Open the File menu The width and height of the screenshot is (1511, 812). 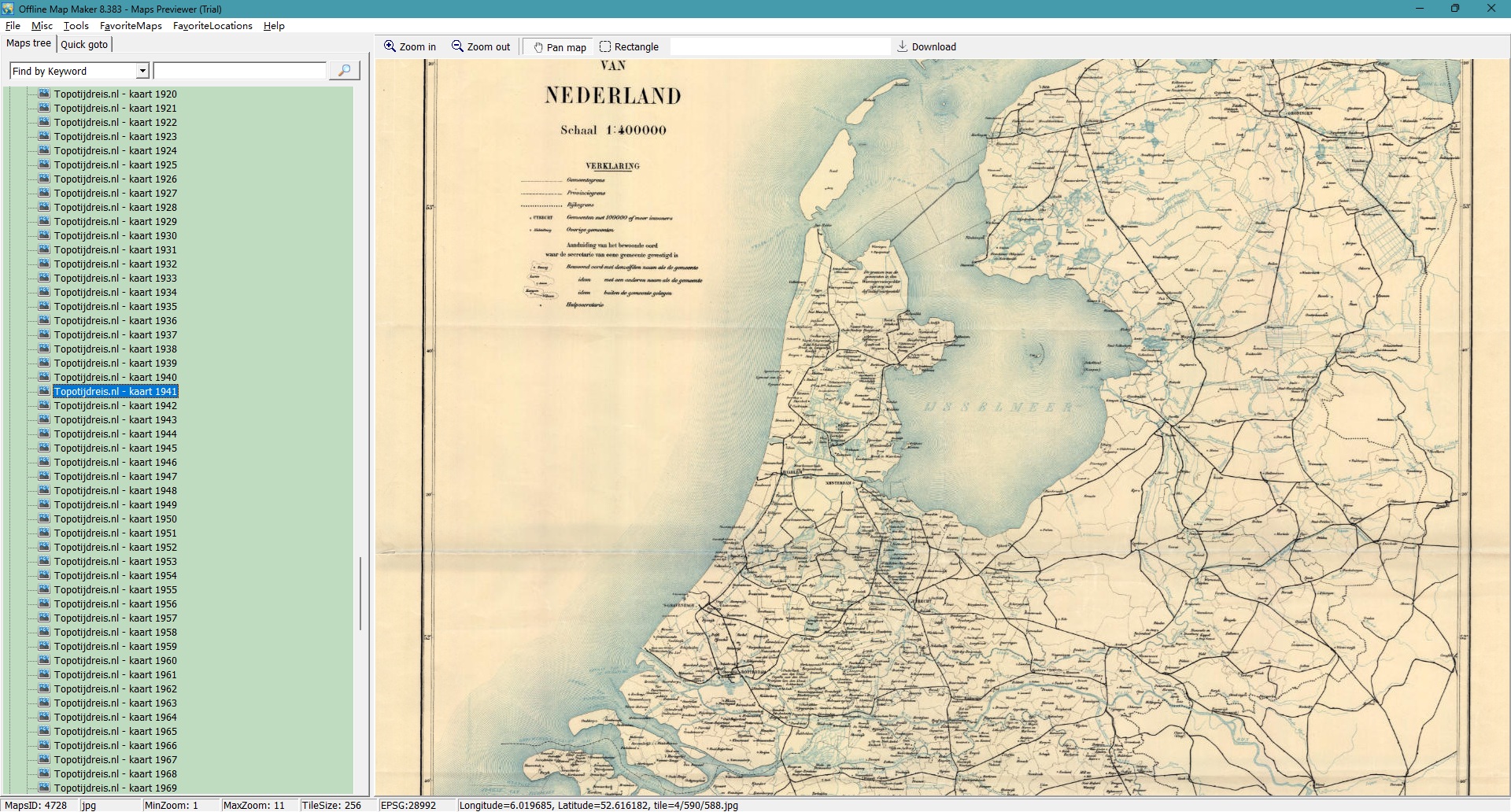click(13, 26)
